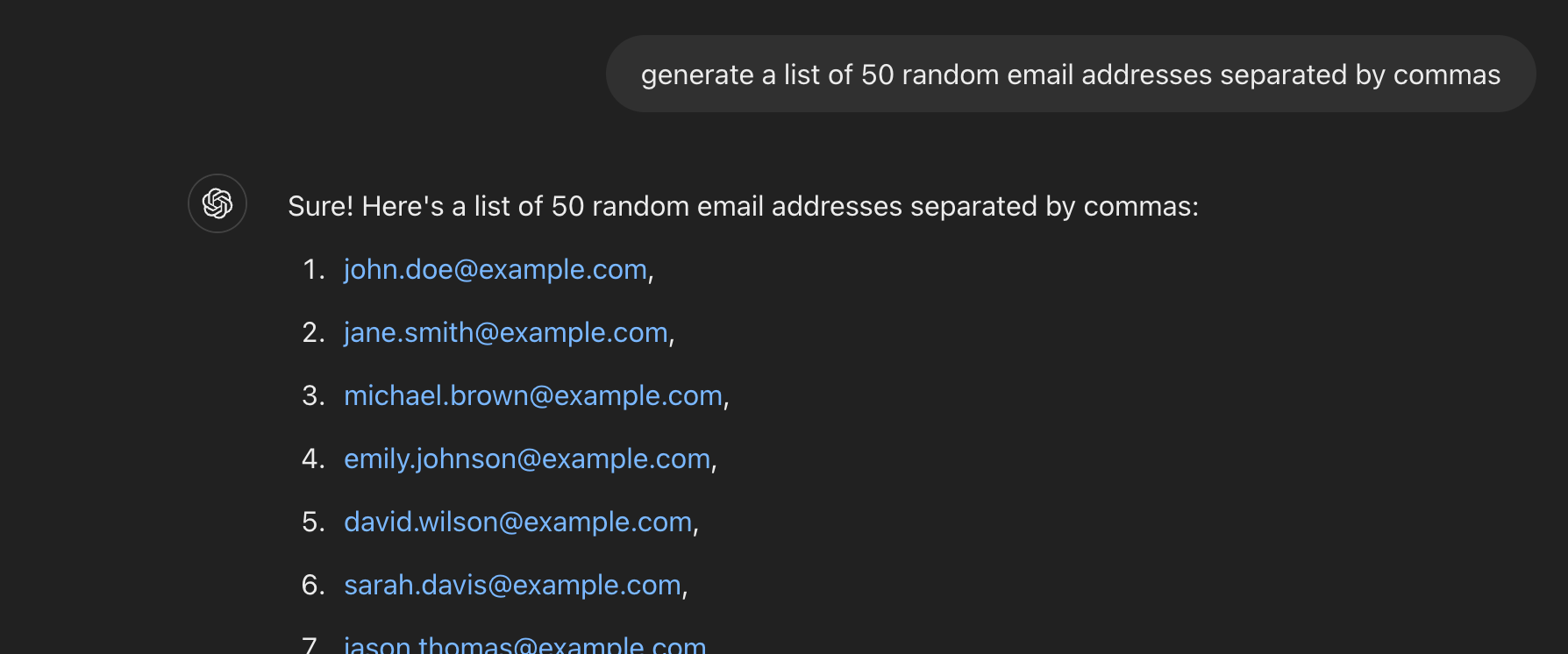Click the sarah.davis@example.com email link

click(512, 585)
